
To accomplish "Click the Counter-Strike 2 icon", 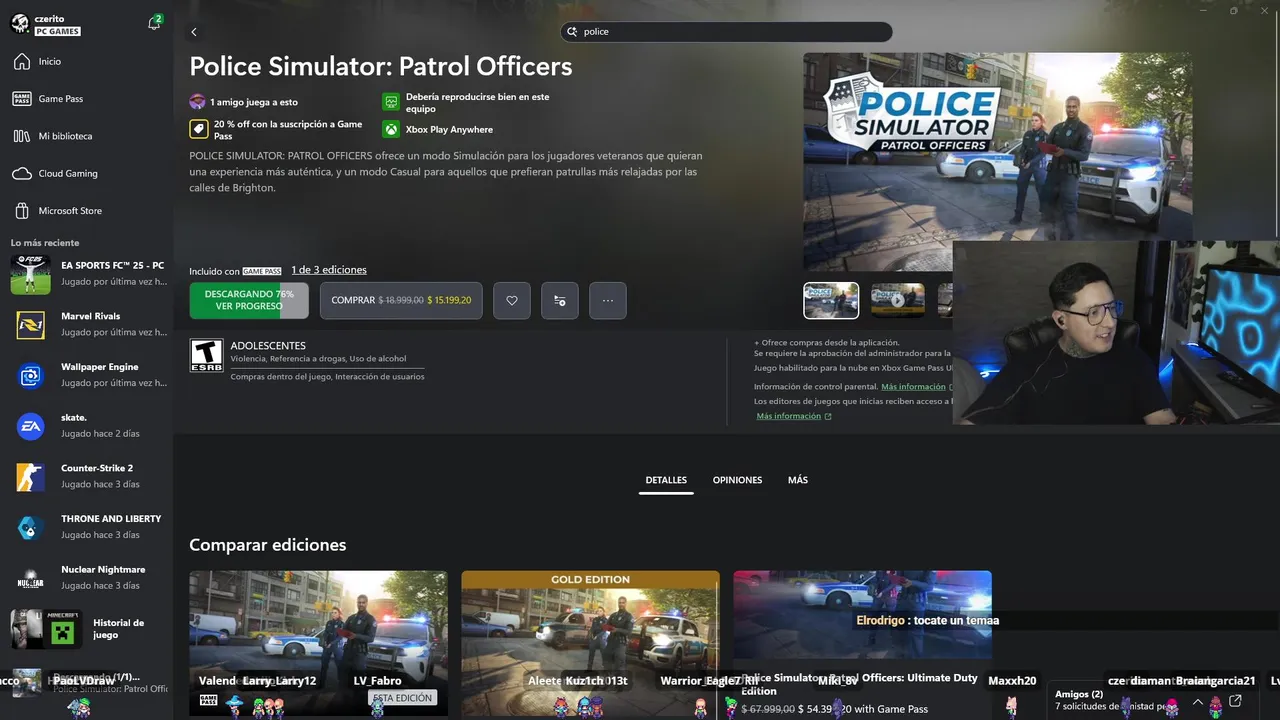I will point(30,477).
